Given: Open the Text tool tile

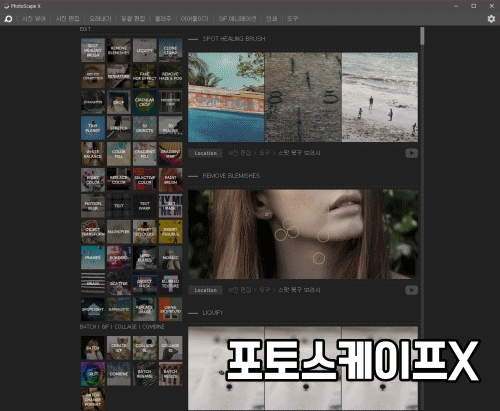Looking at the screenshot, I should point(119,206).
